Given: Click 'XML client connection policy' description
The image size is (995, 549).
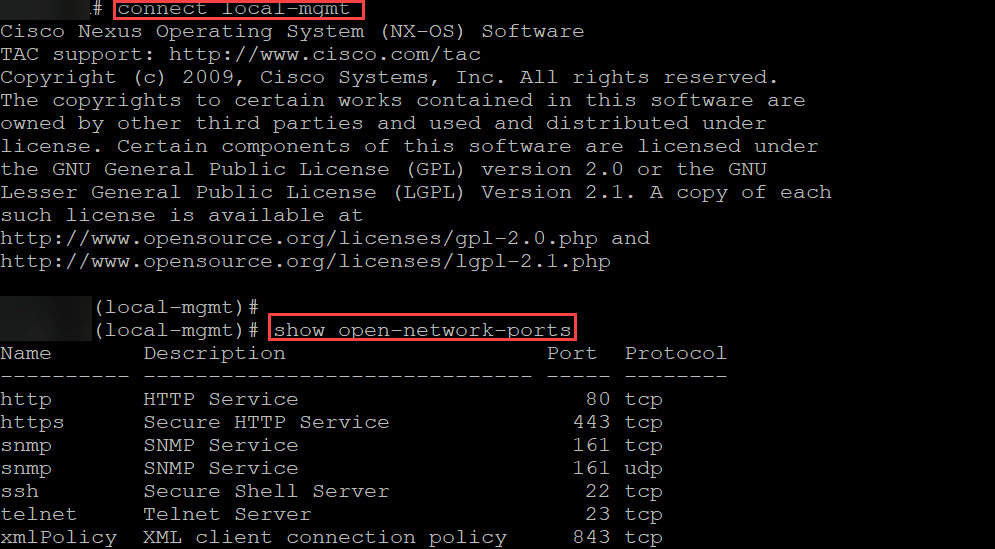Looking at the screenshot, I should pyautogui.click(x=325, y=538).
